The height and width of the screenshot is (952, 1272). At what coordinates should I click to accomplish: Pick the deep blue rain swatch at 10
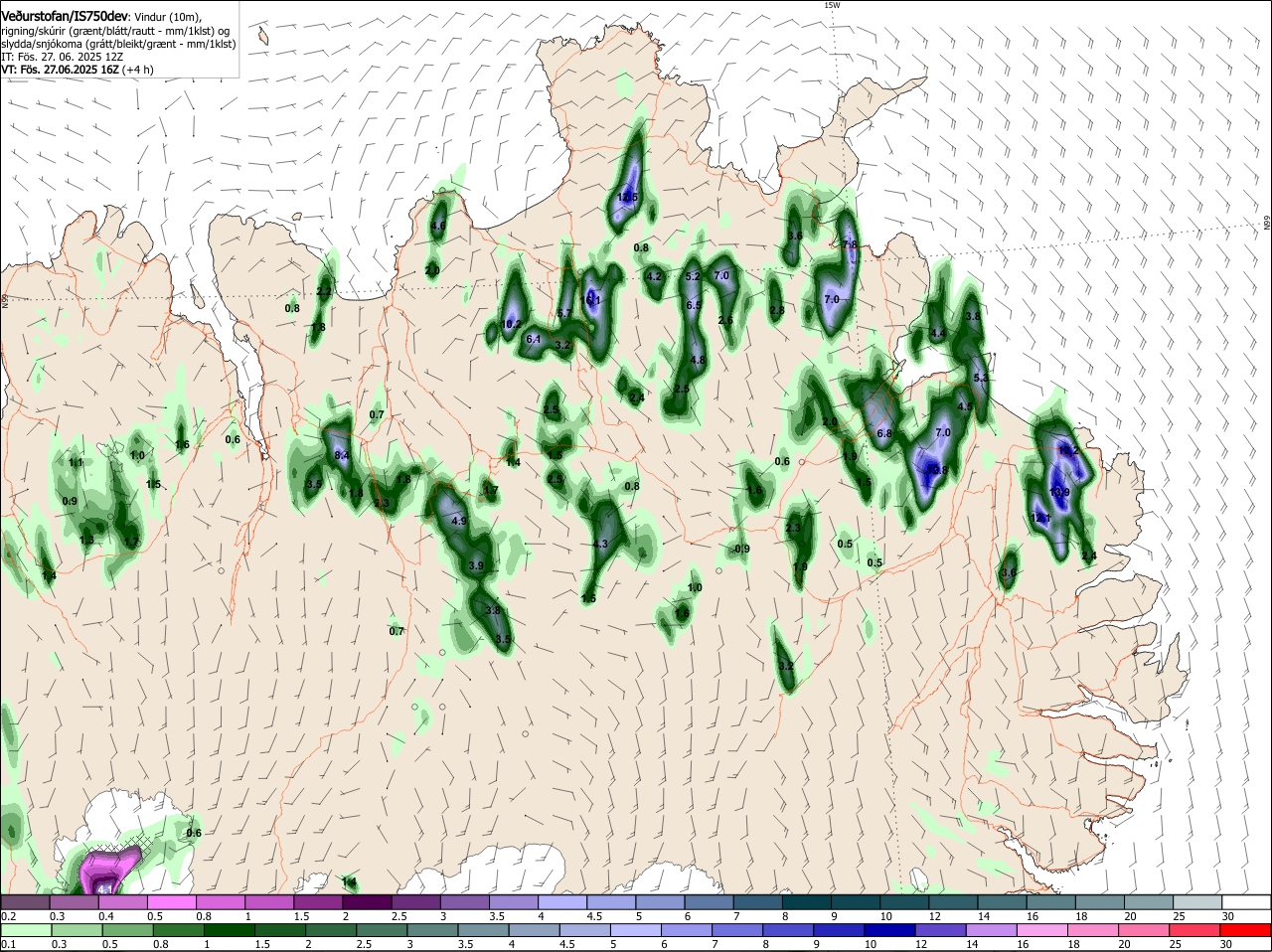[889, 930]
